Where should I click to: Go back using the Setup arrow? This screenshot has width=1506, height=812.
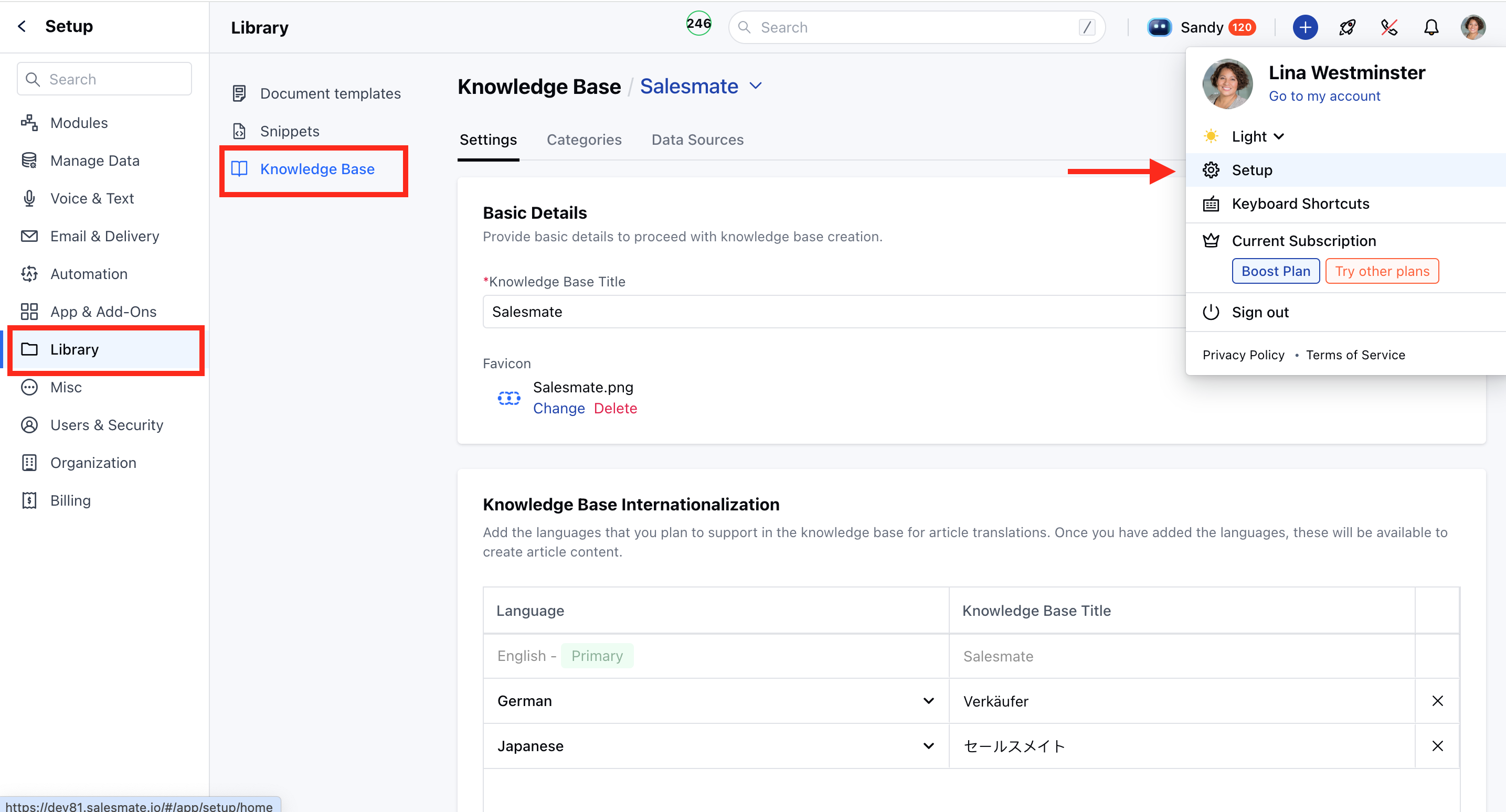click(22, 26)
